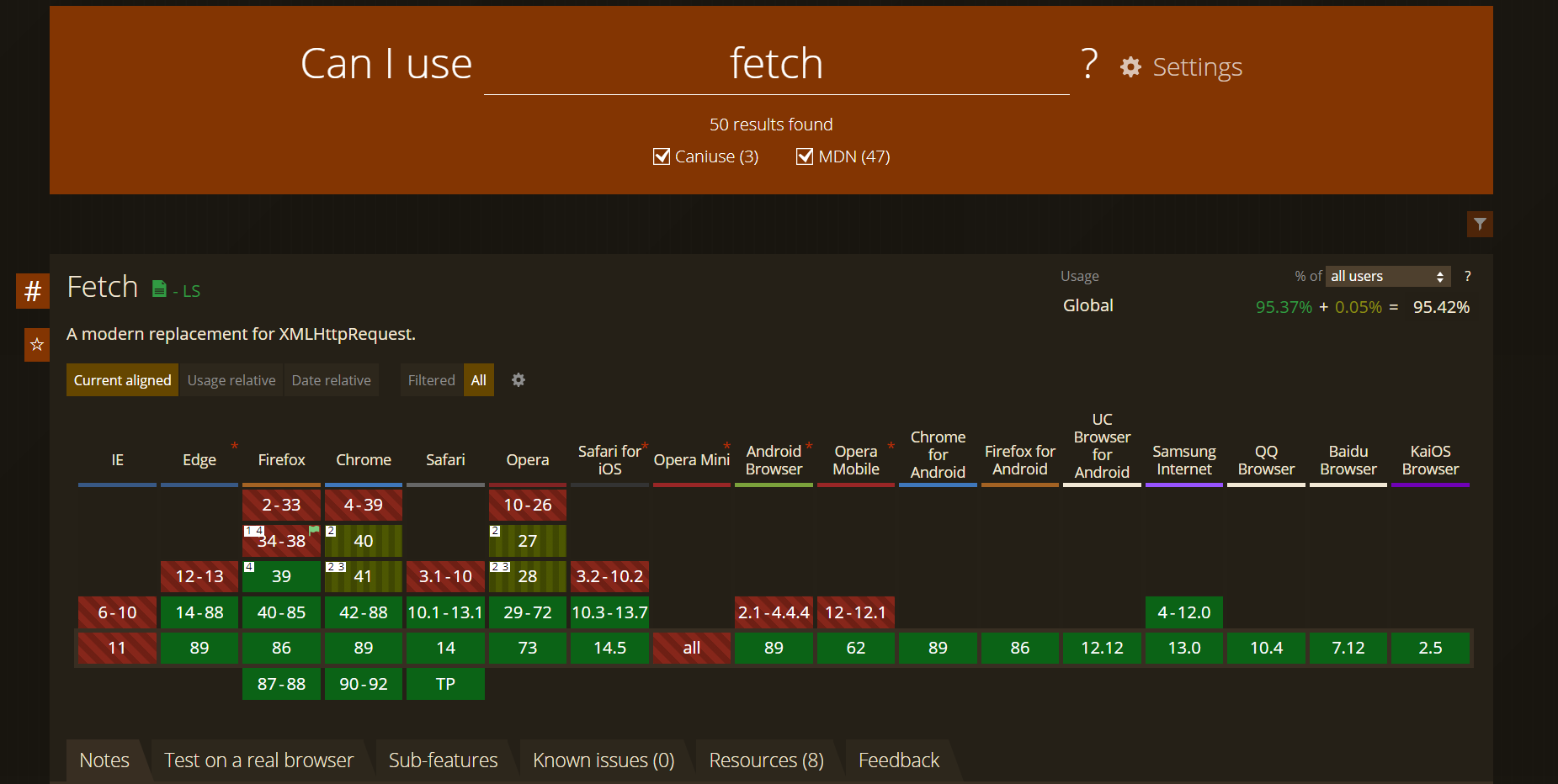Click the KaiOS Browser 2.5 cell

1430,648
